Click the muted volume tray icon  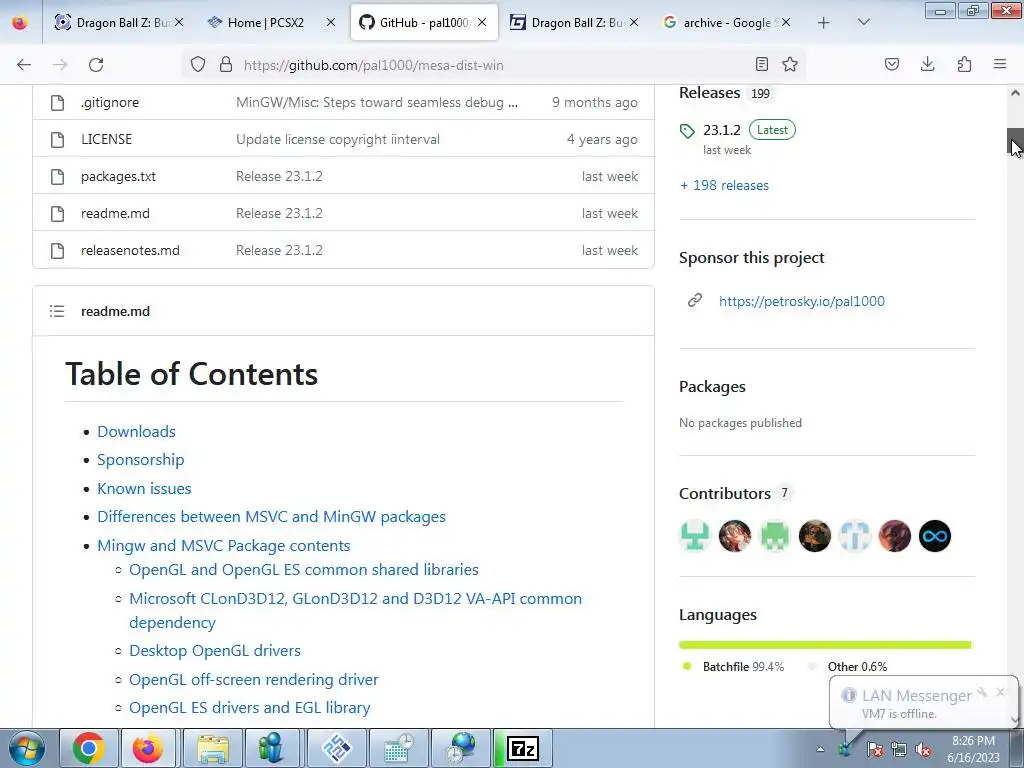[923, 750]
